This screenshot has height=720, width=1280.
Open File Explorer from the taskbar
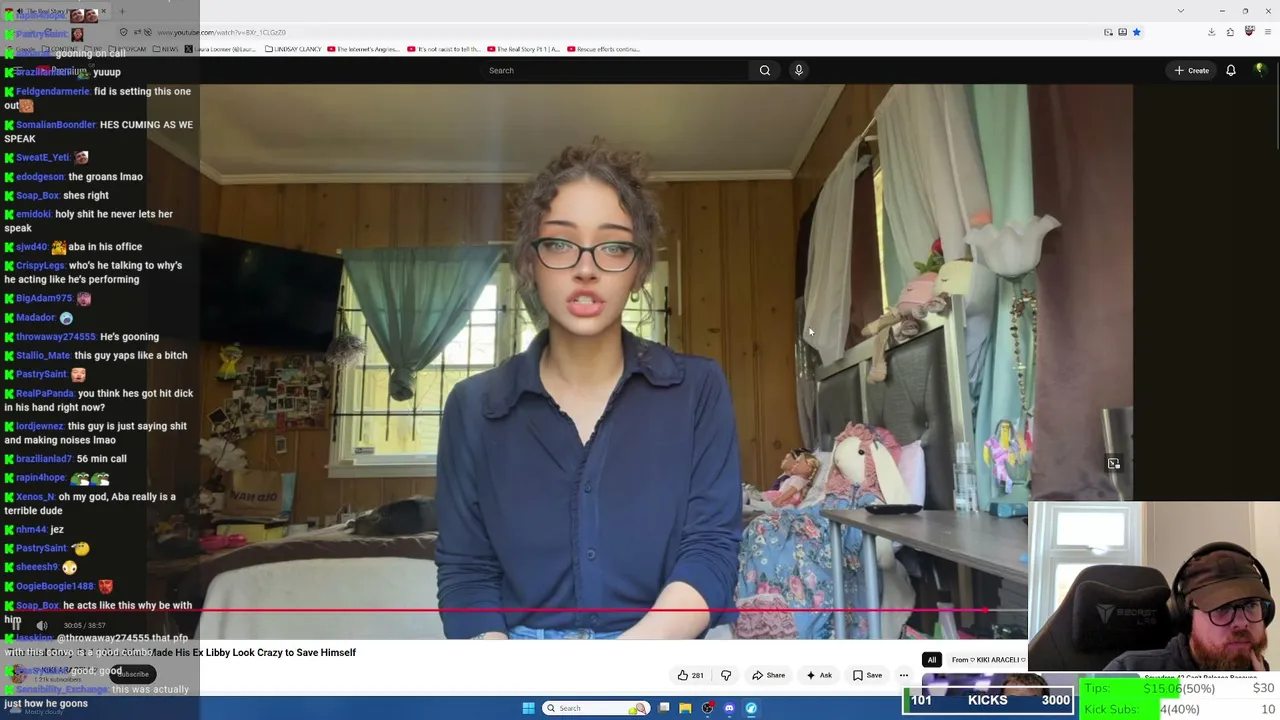(x=685, y=708)
